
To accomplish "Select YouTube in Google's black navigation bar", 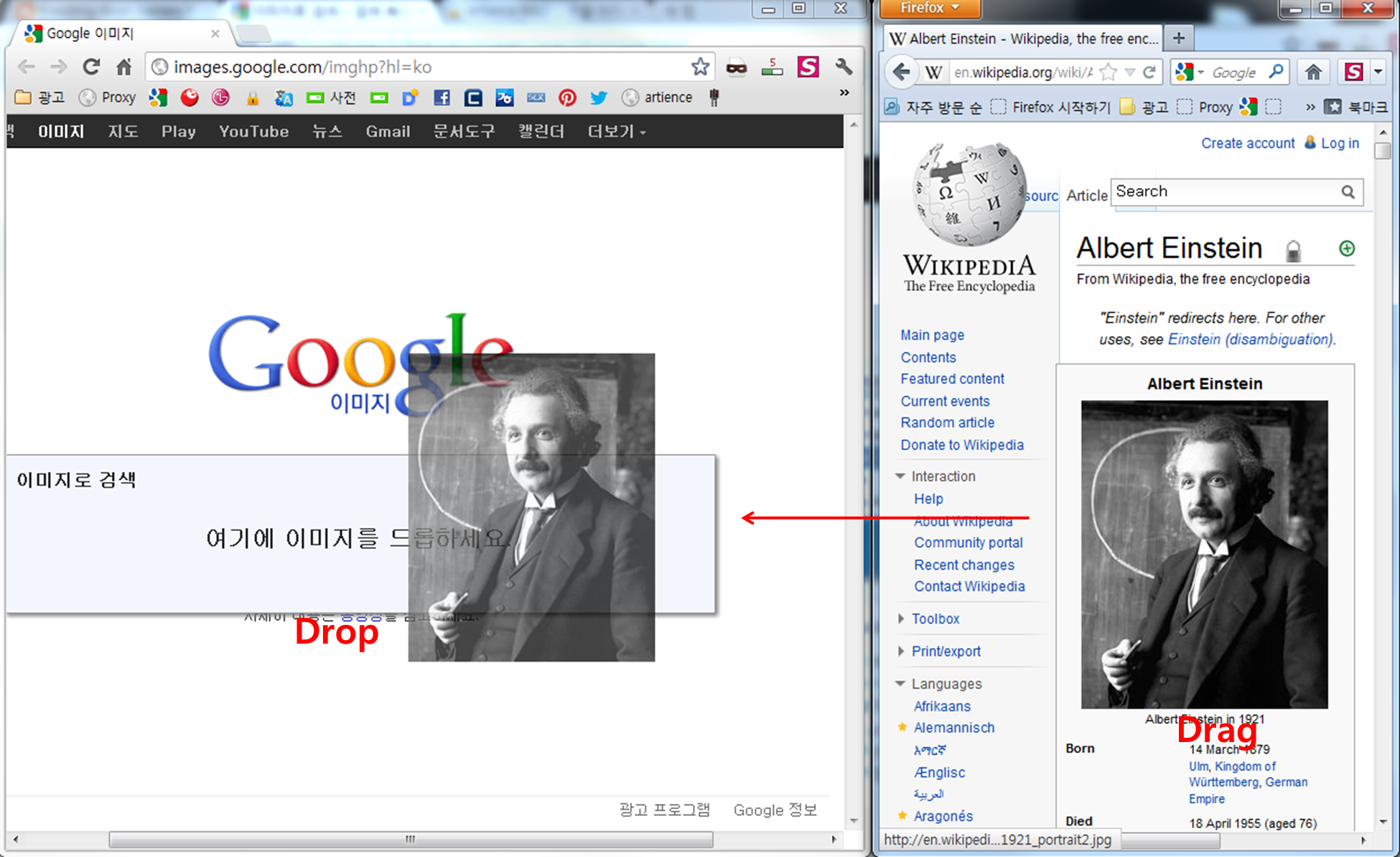I will (x=253, y=131).
